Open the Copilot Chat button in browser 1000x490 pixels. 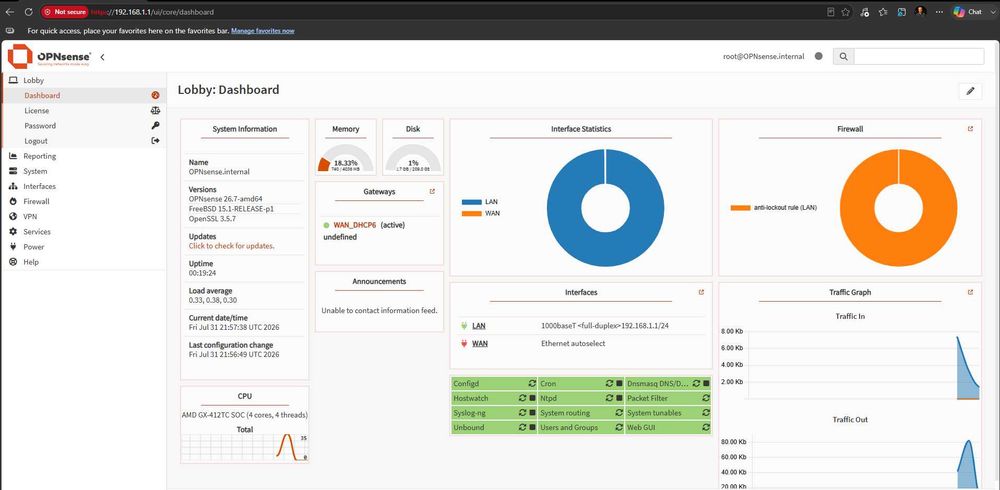[x=967, y=11]
